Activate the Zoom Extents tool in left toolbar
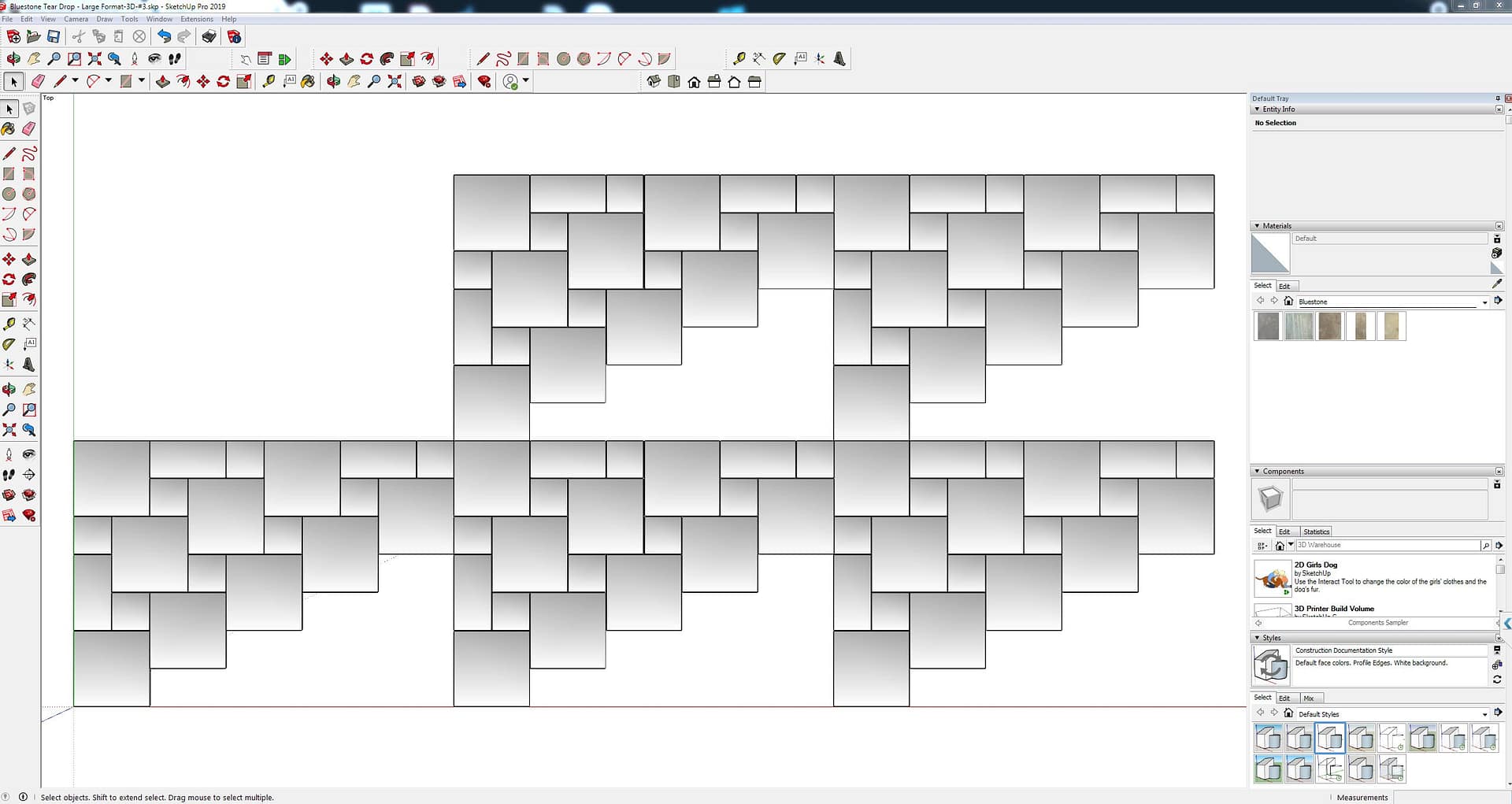The width and height of the screenshot is (1512, 804). [9, 430]
